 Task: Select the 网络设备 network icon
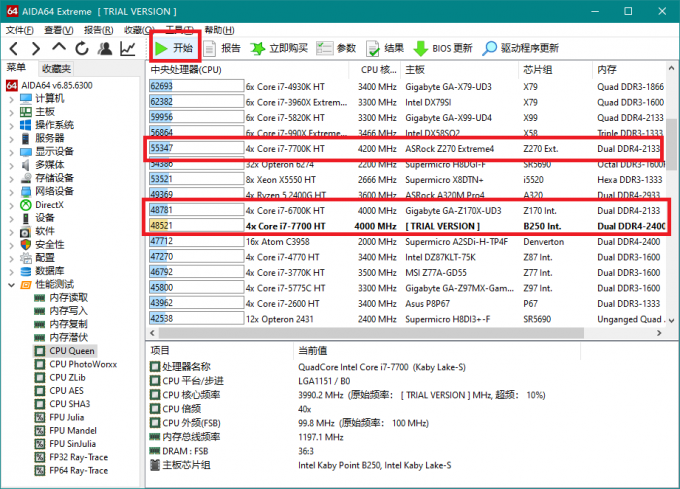[26, 191]
